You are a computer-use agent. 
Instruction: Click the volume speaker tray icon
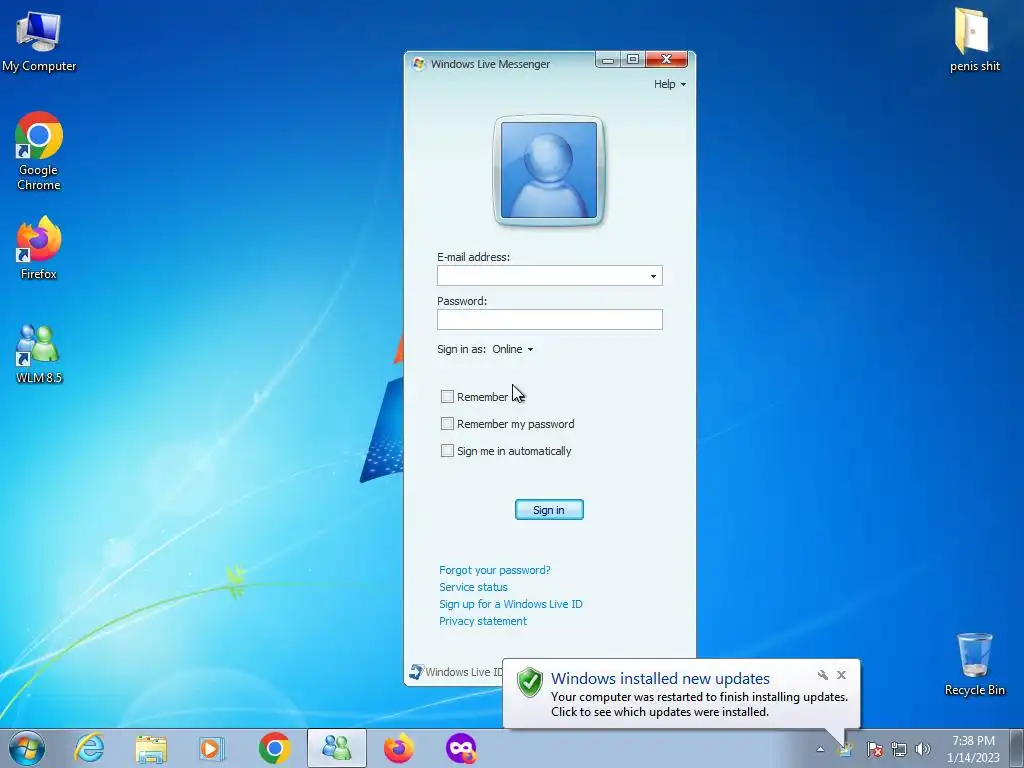coord(922,749)
